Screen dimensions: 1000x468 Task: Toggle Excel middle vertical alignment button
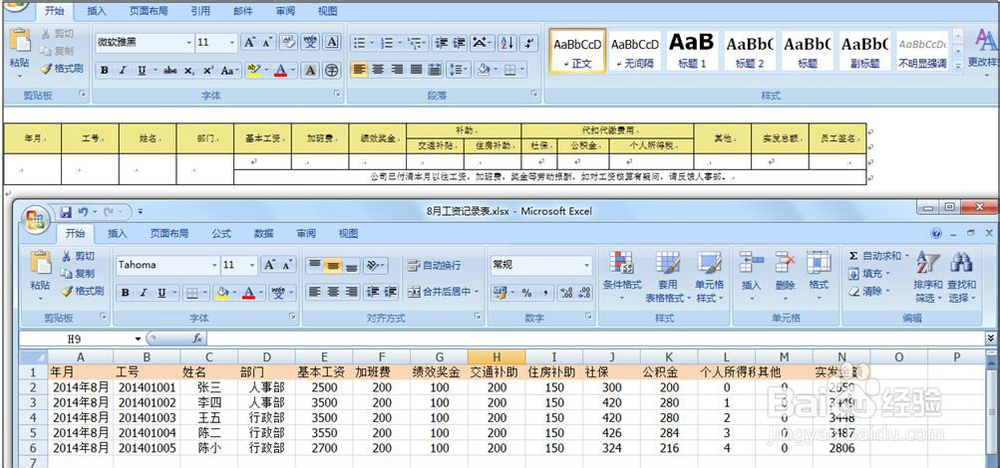(x=332, y=265)
